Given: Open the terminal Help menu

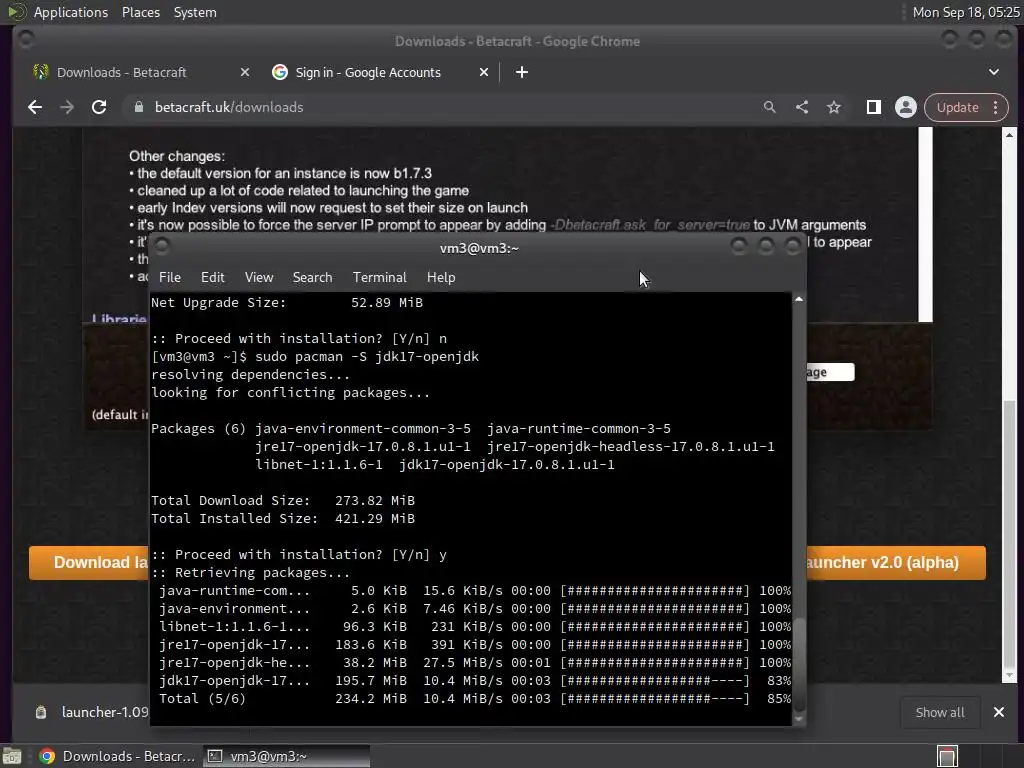Looking at the screenshot, I should tap(441, 278).
